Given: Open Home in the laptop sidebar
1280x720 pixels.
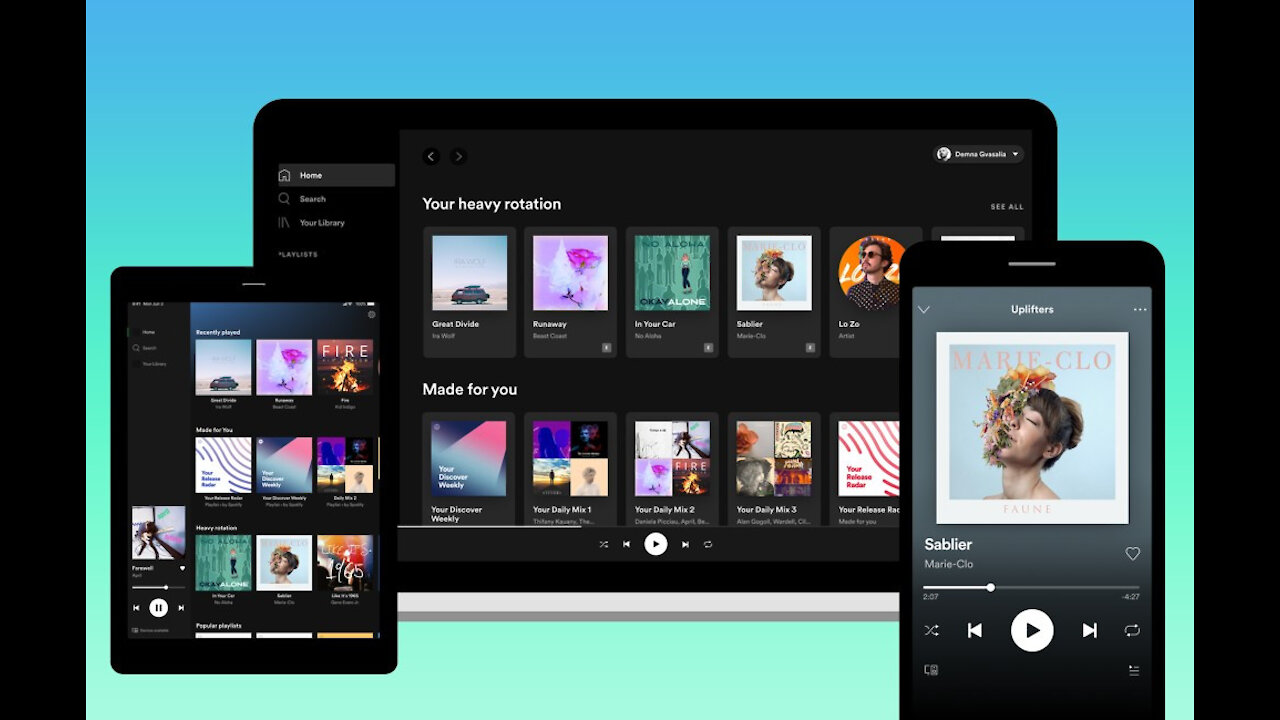Looking at the screenshot, I should (336, 175).
